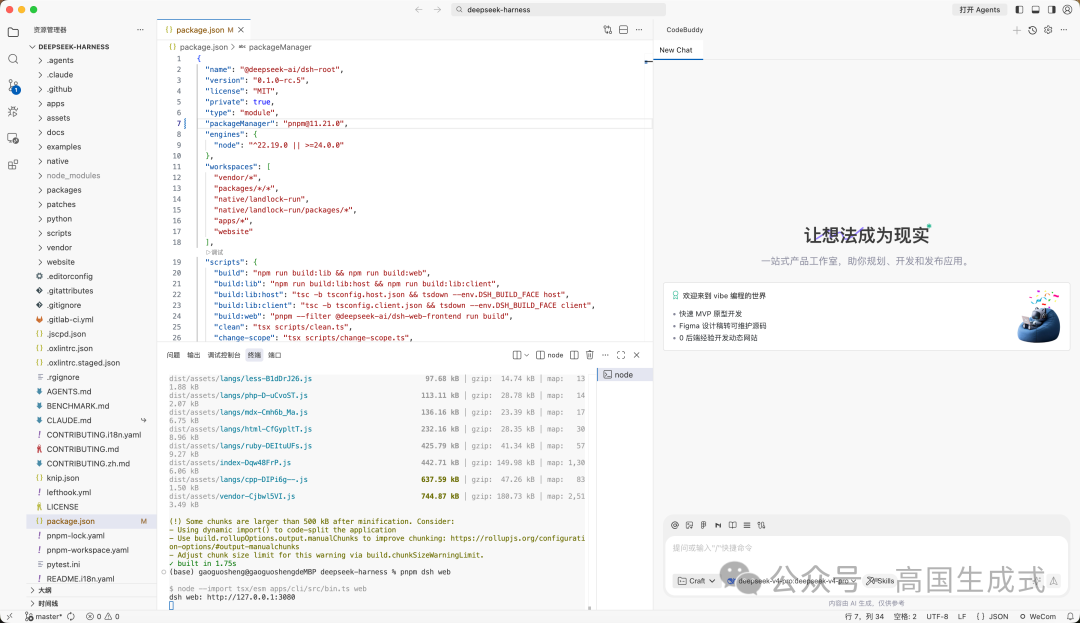Image resolution: width=1080 pixels, height=623 pixels.
Task: Toggle the secondary sidebar visibility
Action: (1052, 10)
